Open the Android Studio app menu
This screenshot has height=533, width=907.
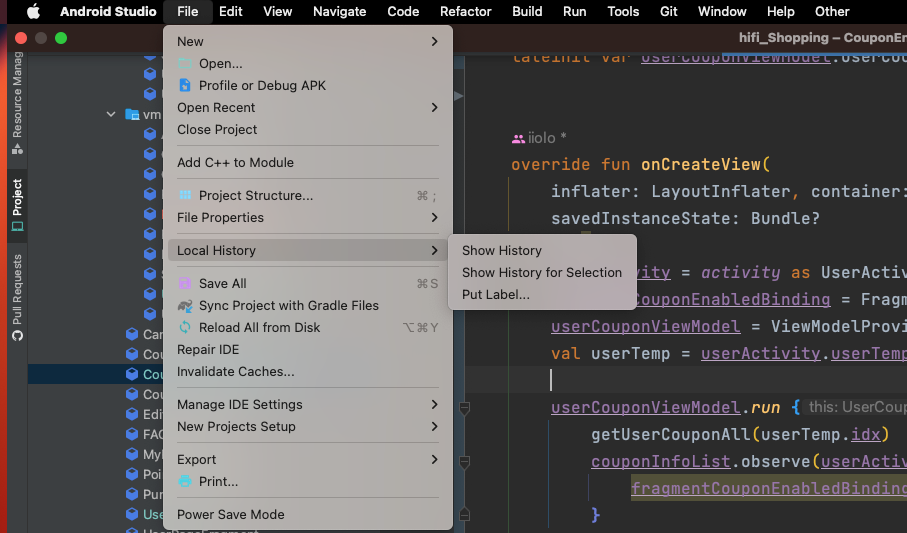pyautogui.click(x=108, y=12)
